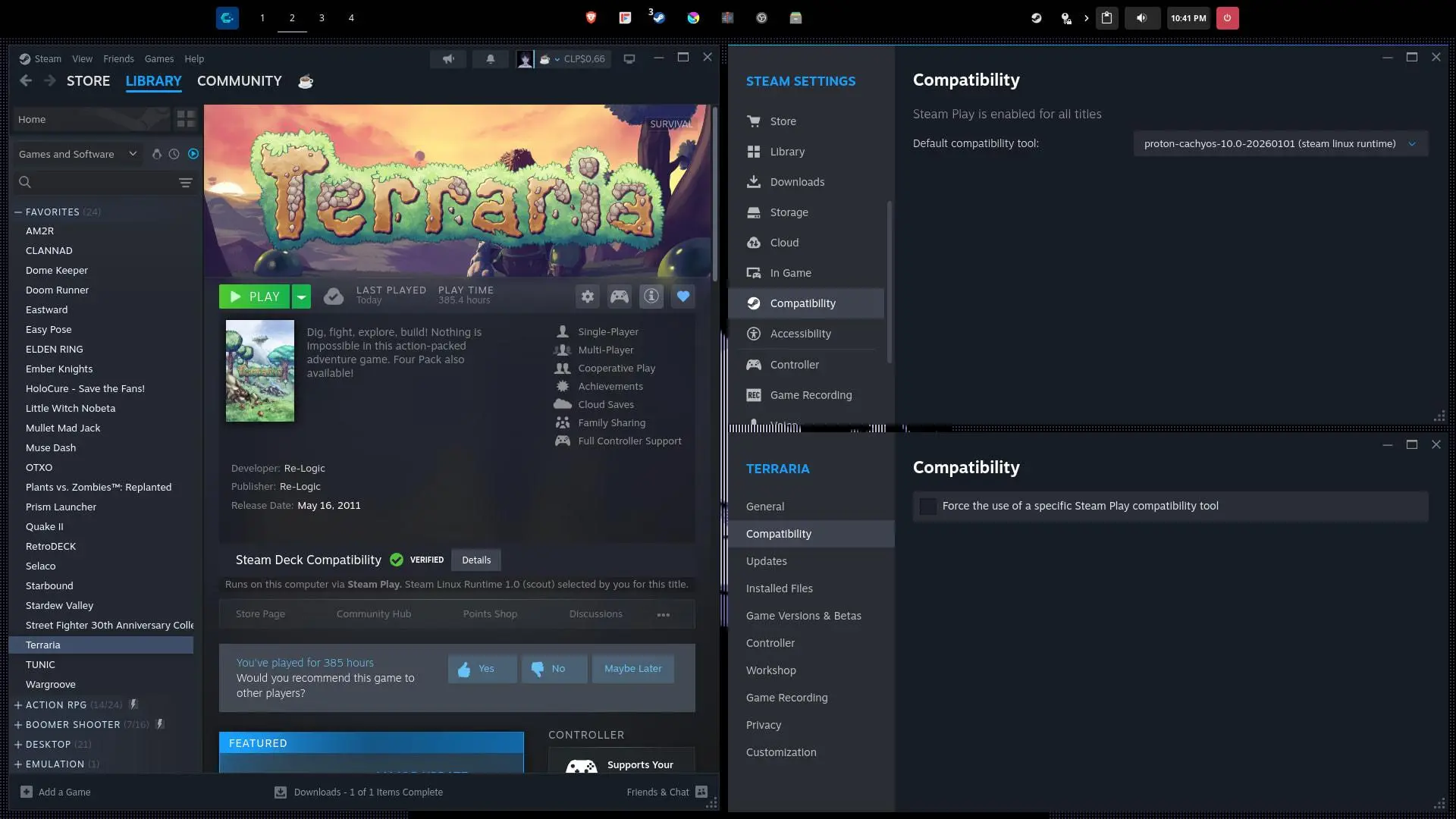
Task: Click the Downloads status icon
Action: coord(281,792)
